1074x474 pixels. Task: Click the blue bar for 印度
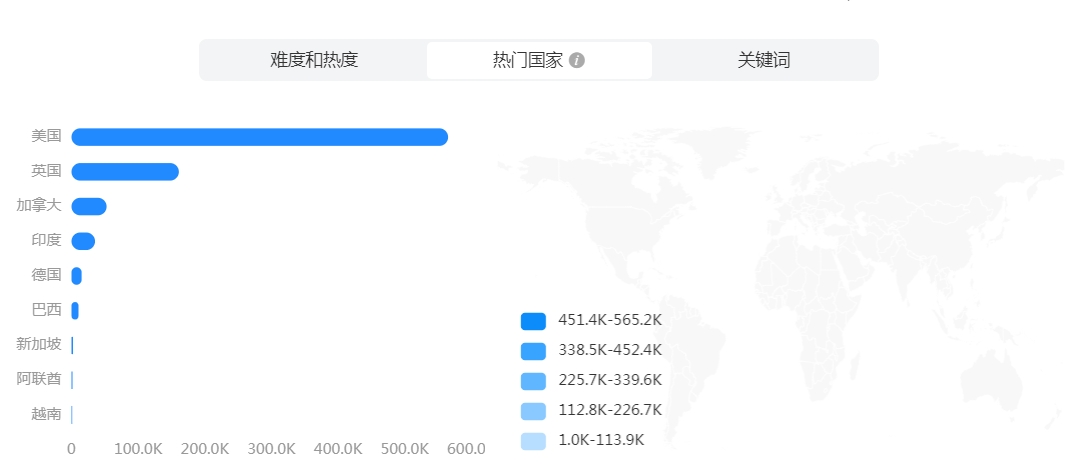pos(83,241)
